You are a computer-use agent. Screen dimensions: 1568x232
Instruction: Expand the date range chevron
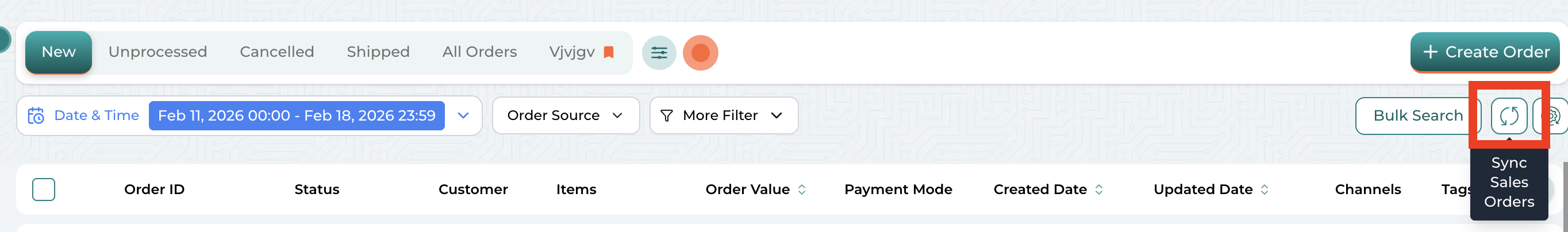click(463, 115)
